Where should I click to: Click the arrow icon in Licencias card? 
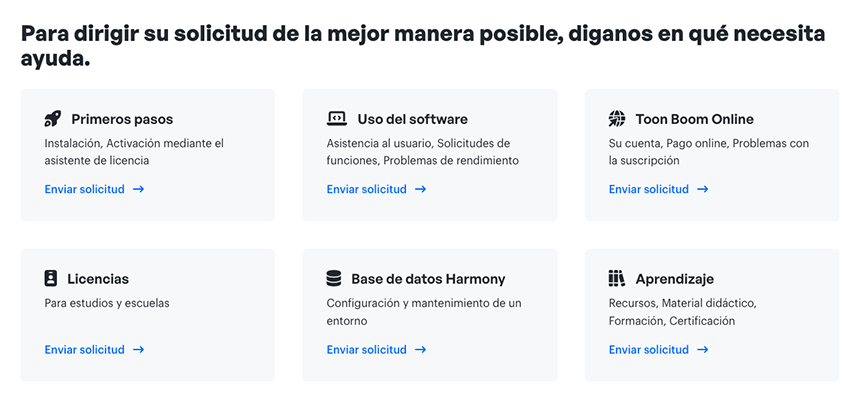[138, 350]
